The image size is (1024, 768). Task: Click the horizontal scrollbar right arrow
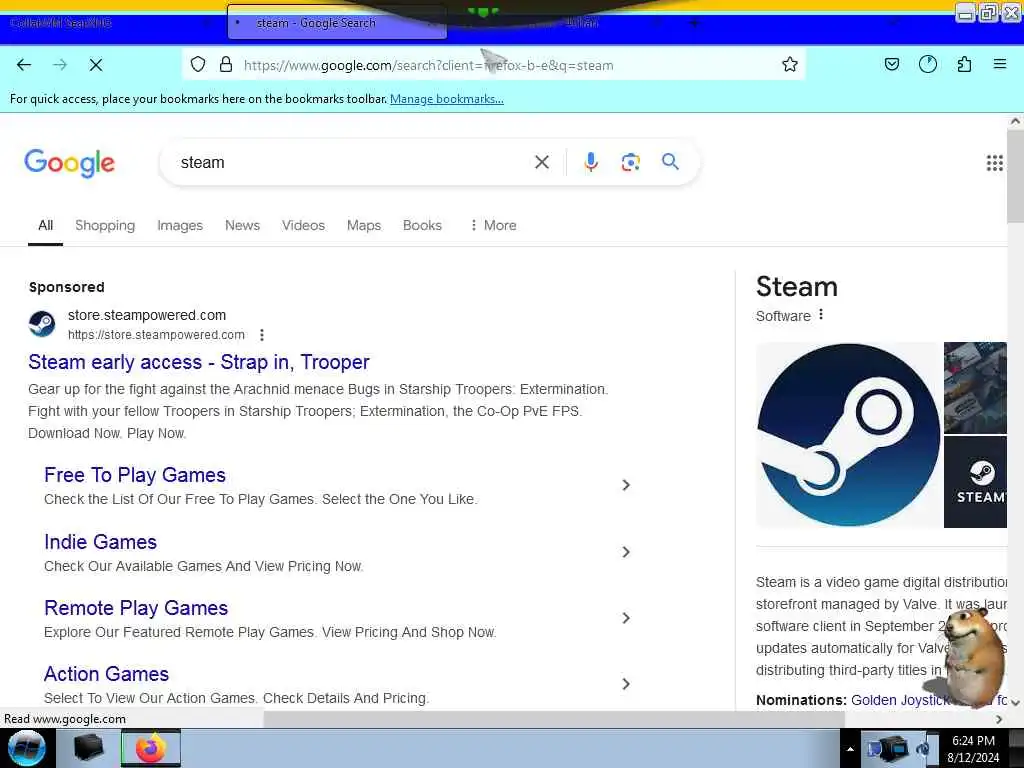999,719
